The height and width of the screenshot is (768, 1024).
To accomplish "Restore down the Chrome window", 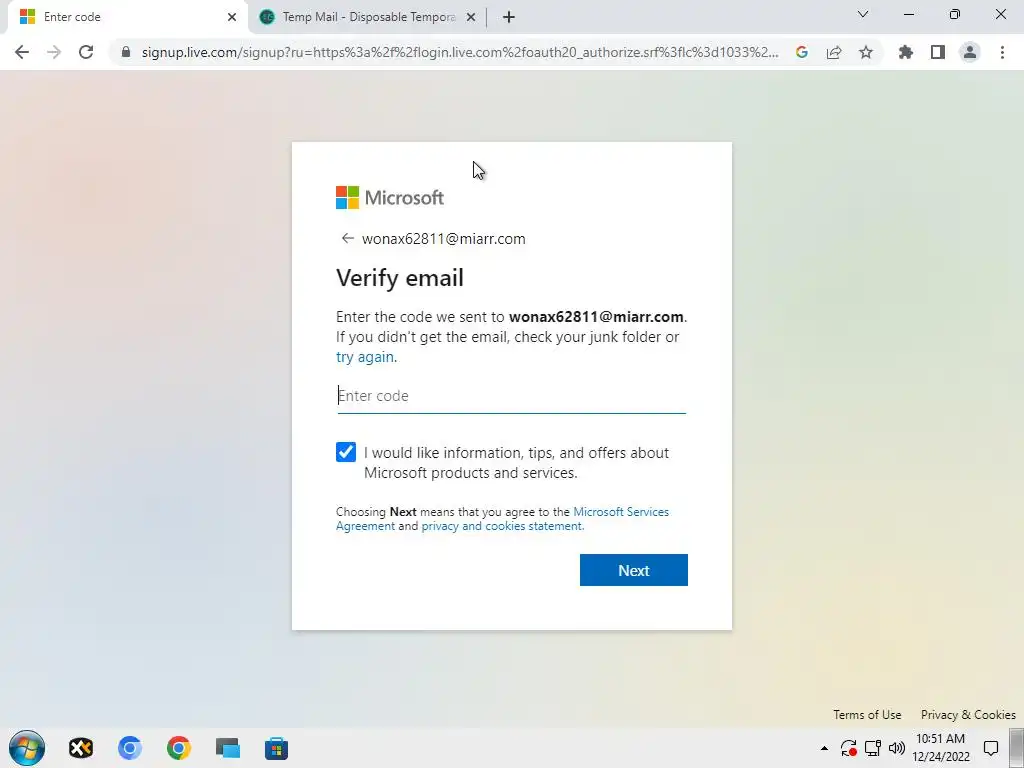I will pyautogui.click(x=955, y=14).
